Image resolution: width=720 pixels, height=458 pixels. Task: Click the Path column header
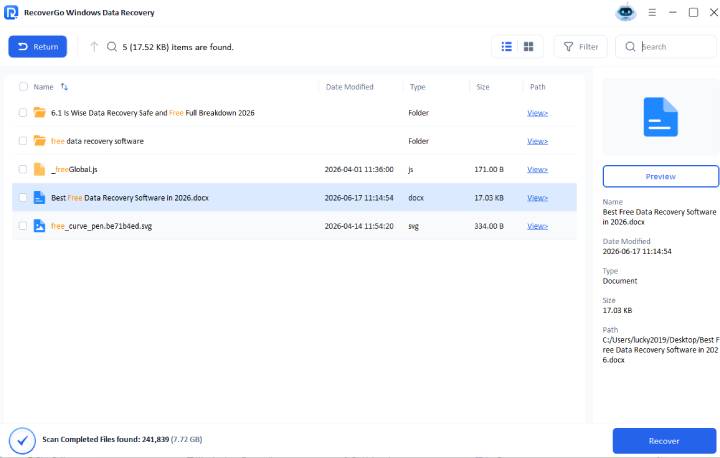pos(538,87)
